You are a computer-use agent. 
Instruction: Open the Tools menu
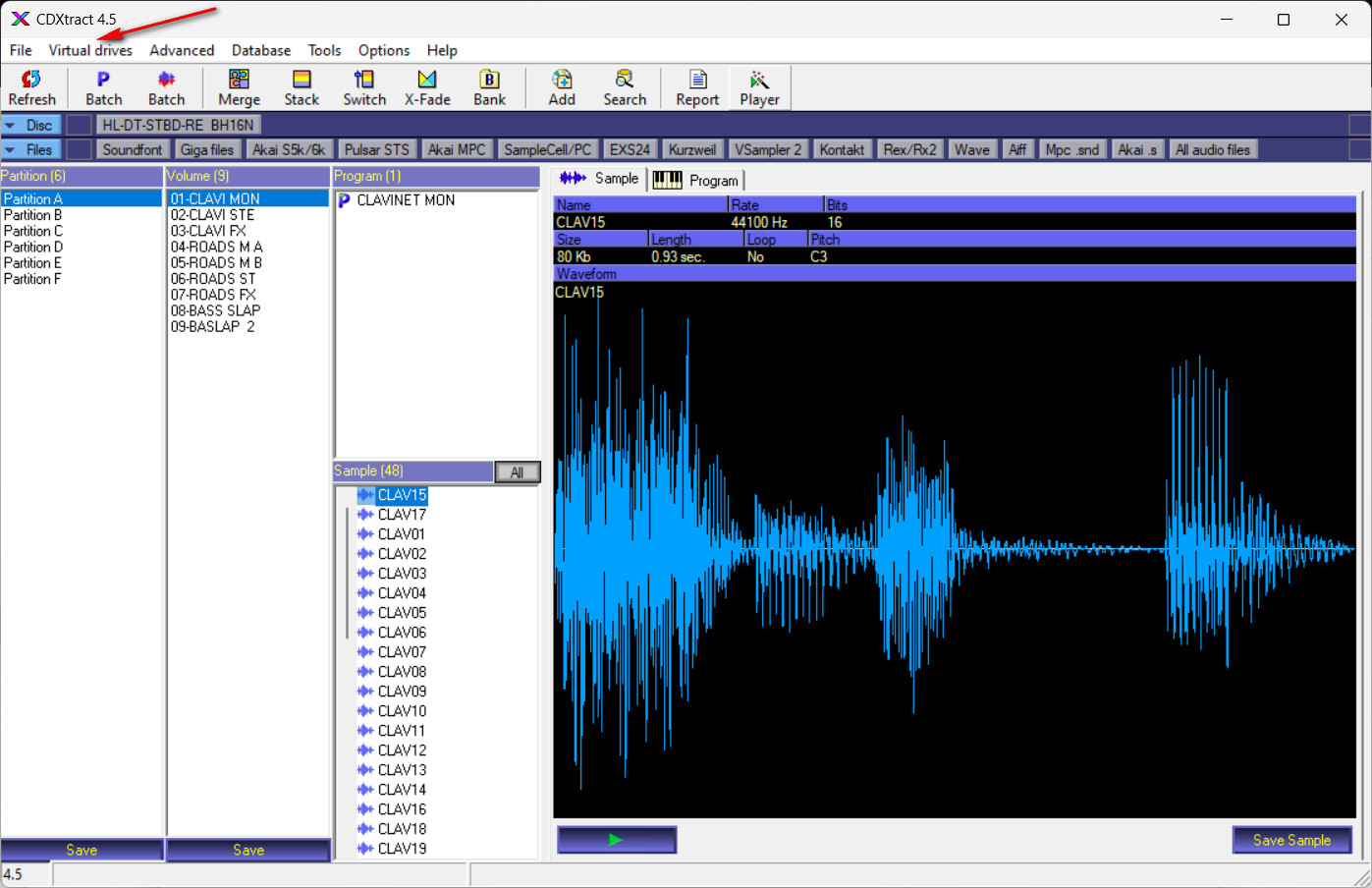pos(324,50)
